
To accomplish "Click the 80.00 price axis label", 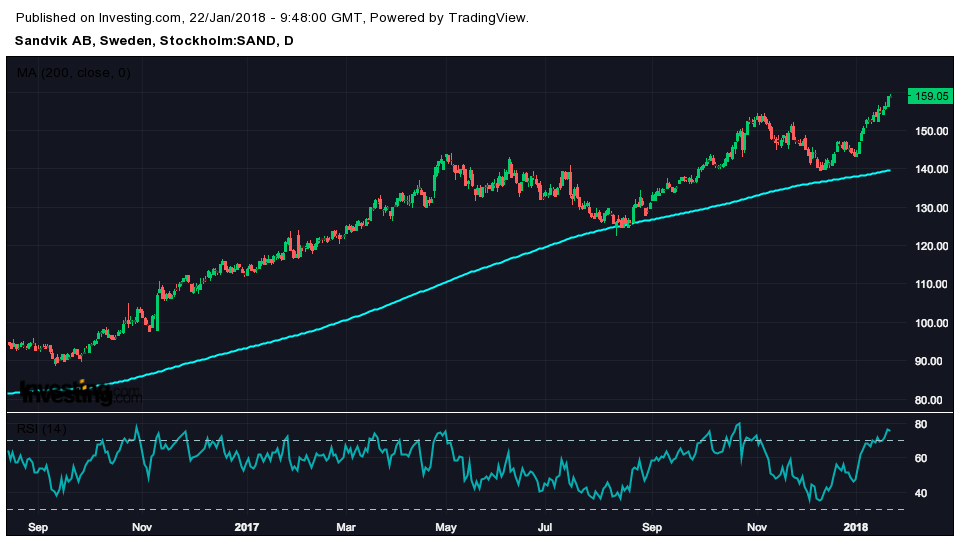I will (931, 400).
